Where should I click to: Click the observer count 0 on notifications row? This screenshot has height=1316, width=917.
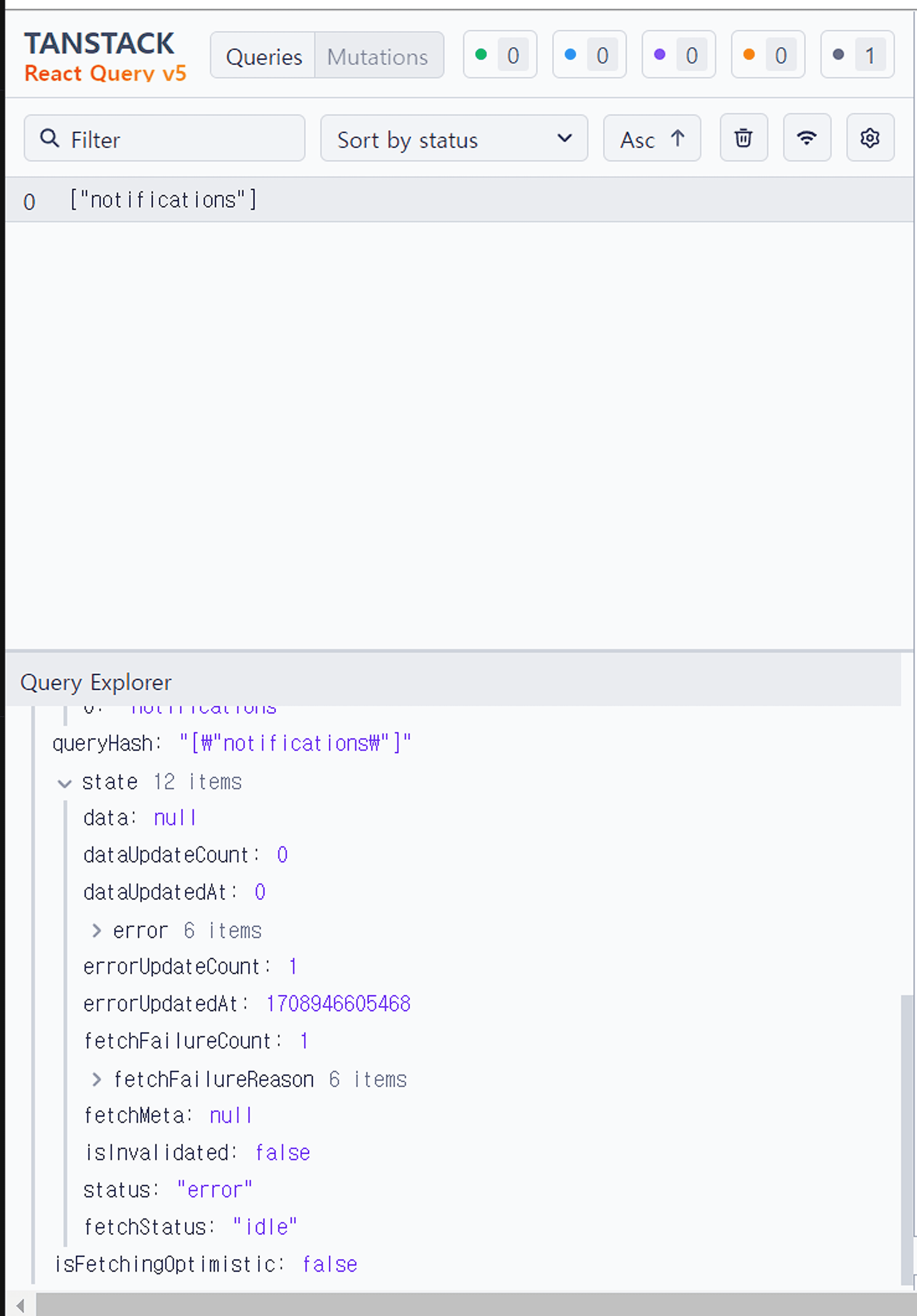(29, 202)
